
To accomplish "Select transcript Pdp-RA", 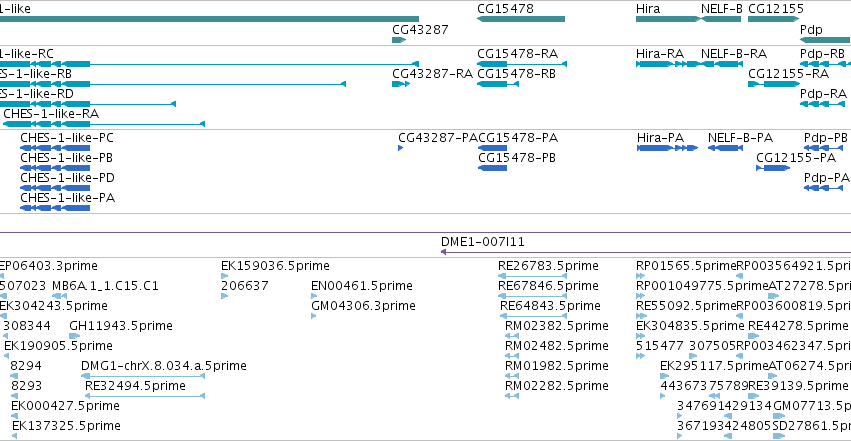I will point(823,104).
